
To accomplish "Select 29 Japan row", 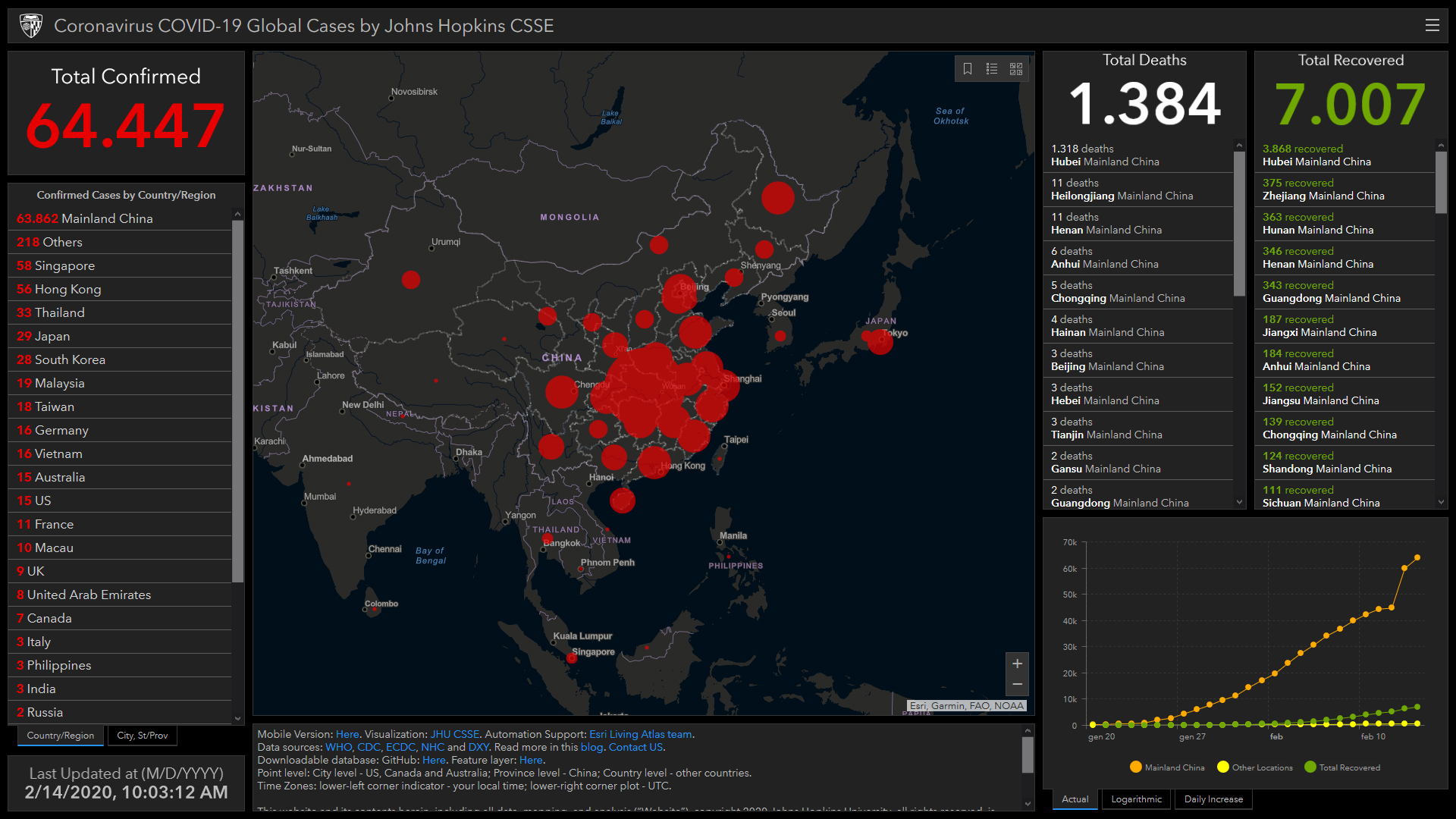I will (x=120, y=336).
